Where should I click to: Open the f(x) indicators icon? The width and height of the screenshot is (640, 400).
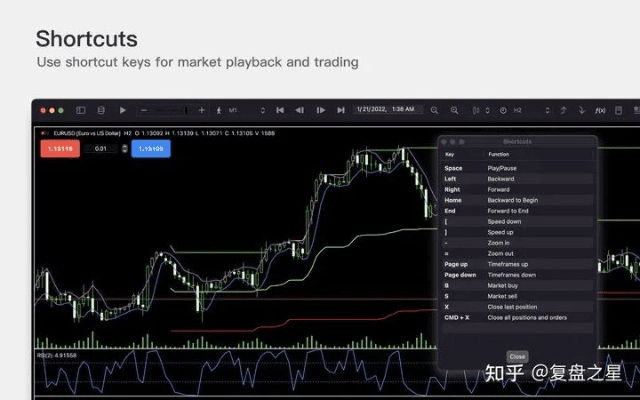click(x=600, y=110)
